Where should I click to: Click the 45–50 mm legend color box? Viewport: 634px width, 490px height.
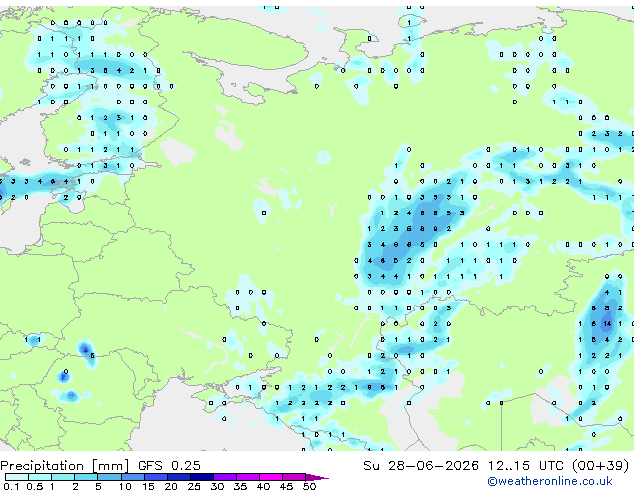pos(294,477)
